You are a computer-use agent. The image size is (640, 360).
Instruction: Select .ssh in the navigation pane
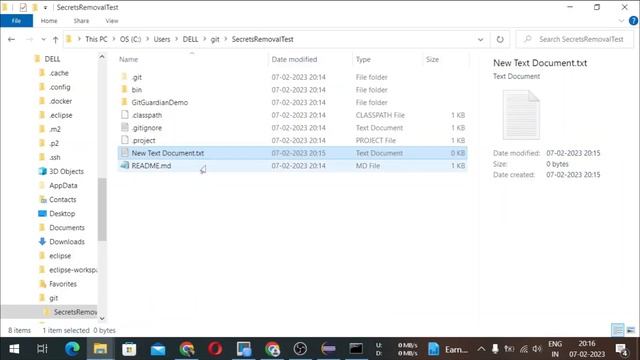click(x=55, y=158)
